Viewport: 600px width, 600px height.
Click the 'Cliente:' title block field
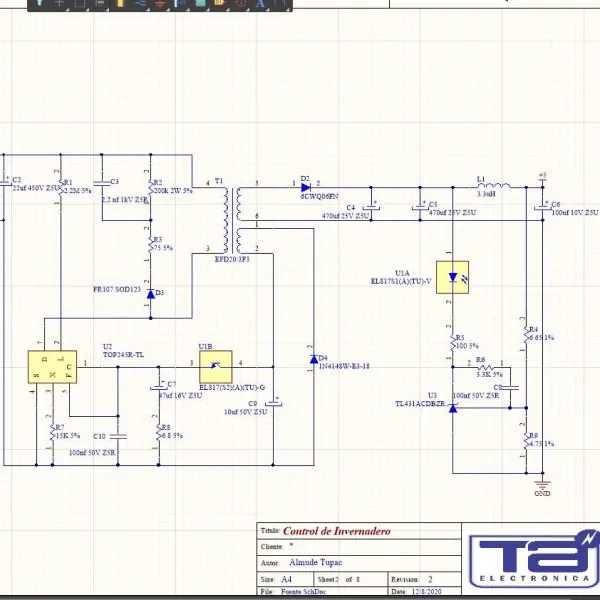coord(359,546)
